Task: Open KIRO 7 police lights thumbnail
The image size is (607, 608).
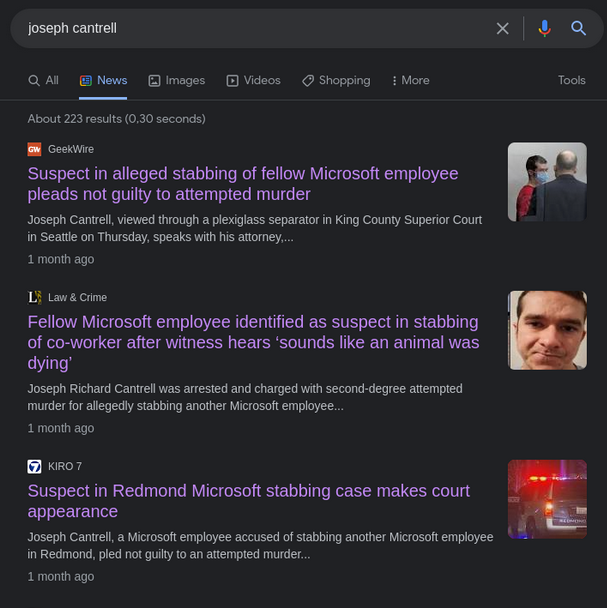Action: click(x=547, y=499)
